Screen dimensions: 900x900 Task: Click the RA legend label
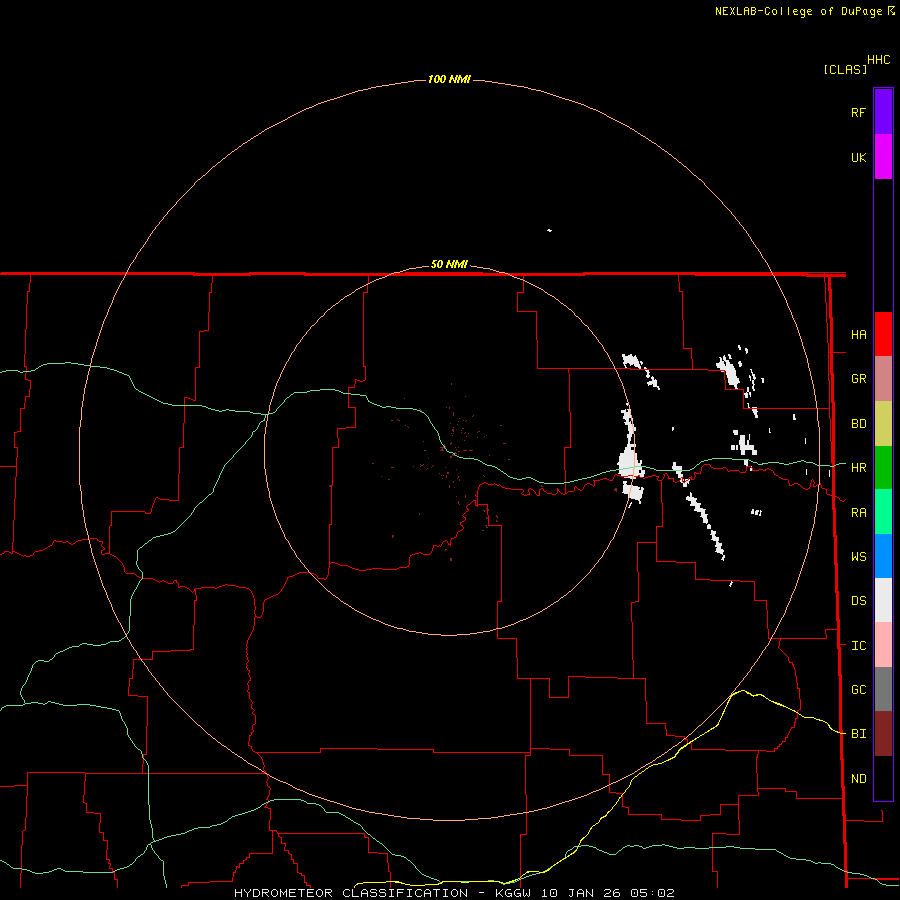click(x=859, y=513)
